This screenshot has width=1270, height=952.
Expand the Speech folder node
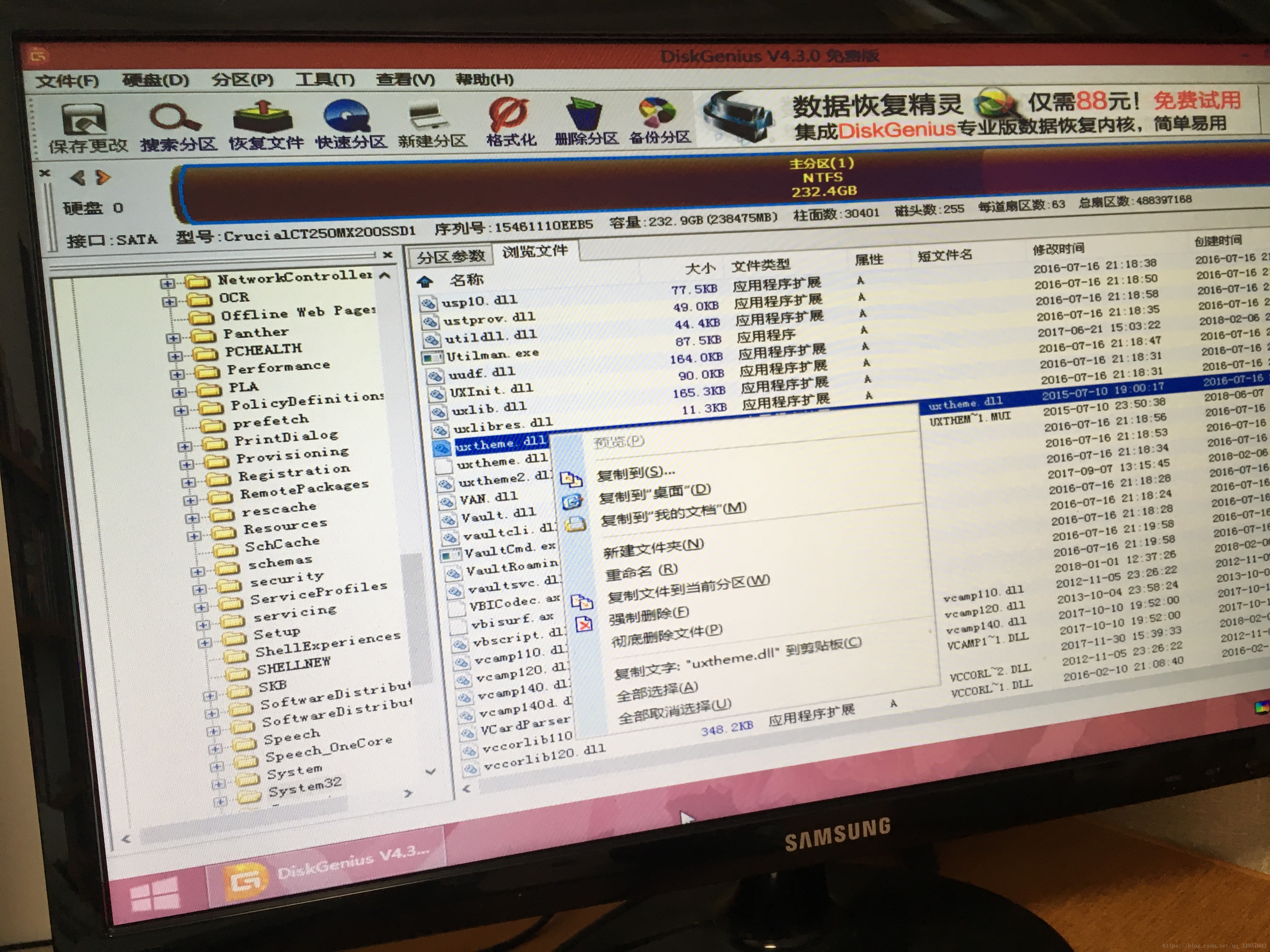[215, 750]
